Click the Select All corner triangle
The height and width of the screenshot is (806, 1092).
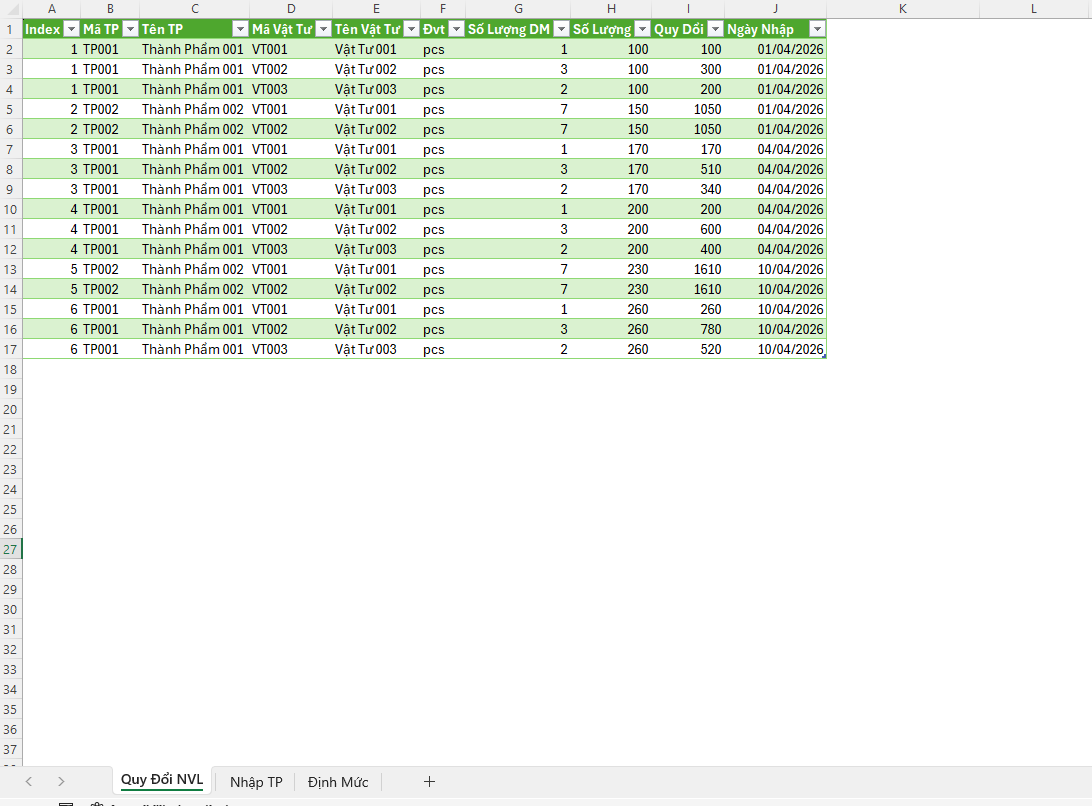[11, 9]
